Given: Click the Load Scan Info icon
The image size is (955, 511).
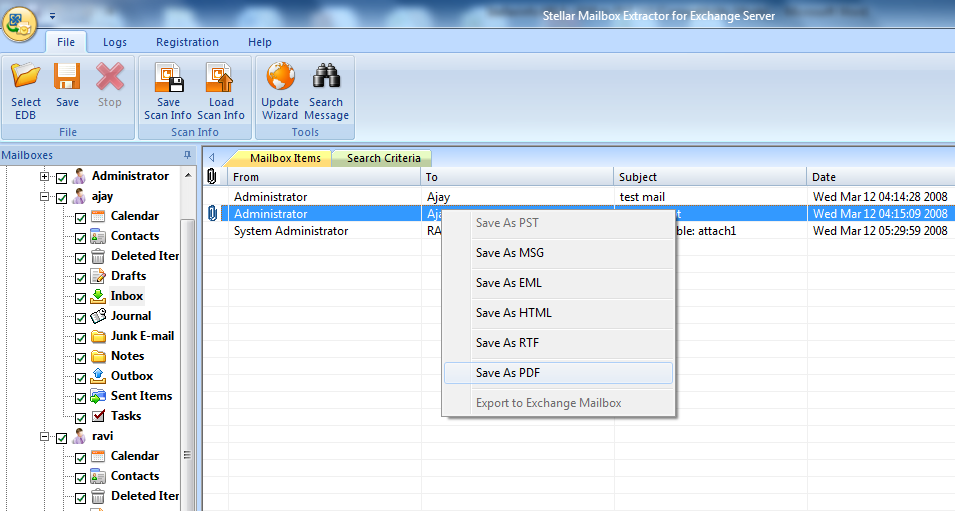Looking at the screenshot, I should point(220,77).
